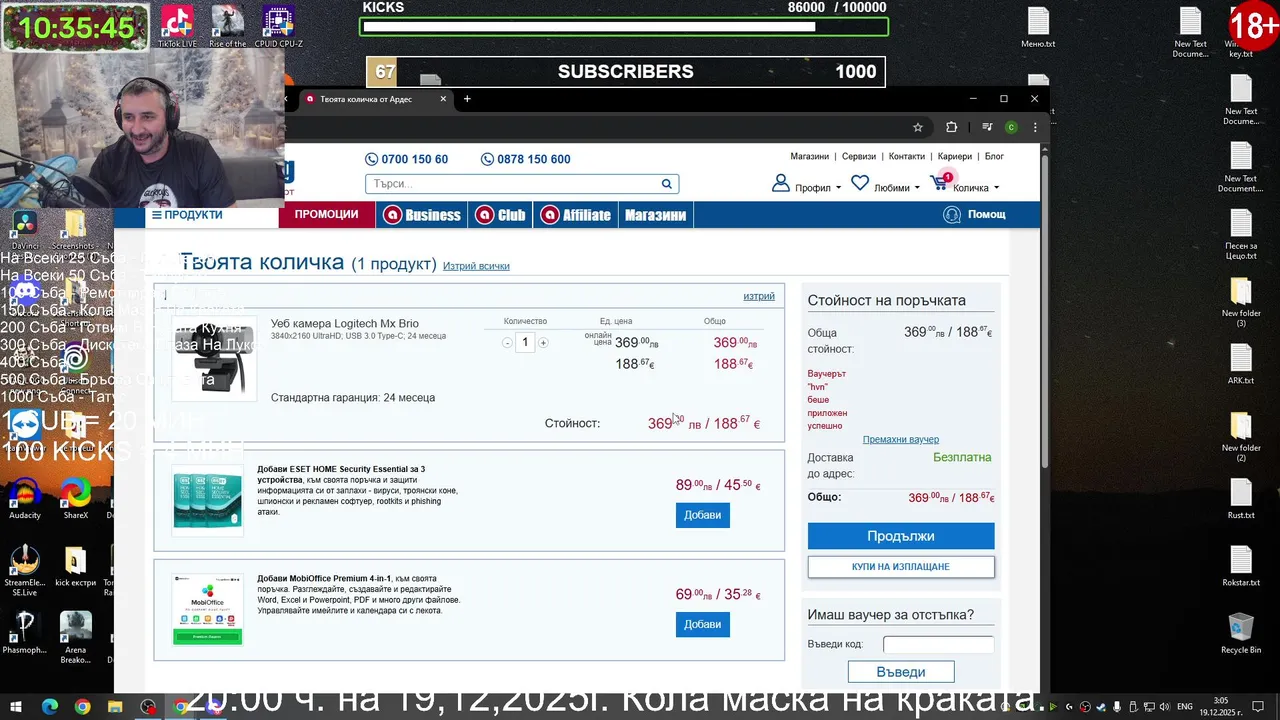The width and height of the screenshot is (1280, 720).
Task: Expand the Профил dropdown
Action: pos(818,188)
